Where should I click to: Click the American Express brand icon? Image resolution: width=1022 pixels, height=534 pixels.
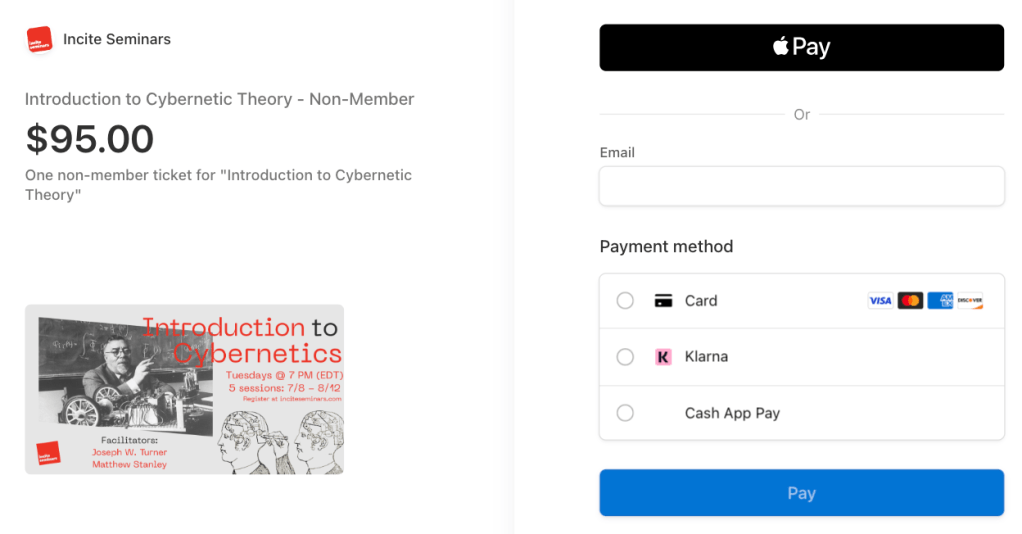pos(940,301)
